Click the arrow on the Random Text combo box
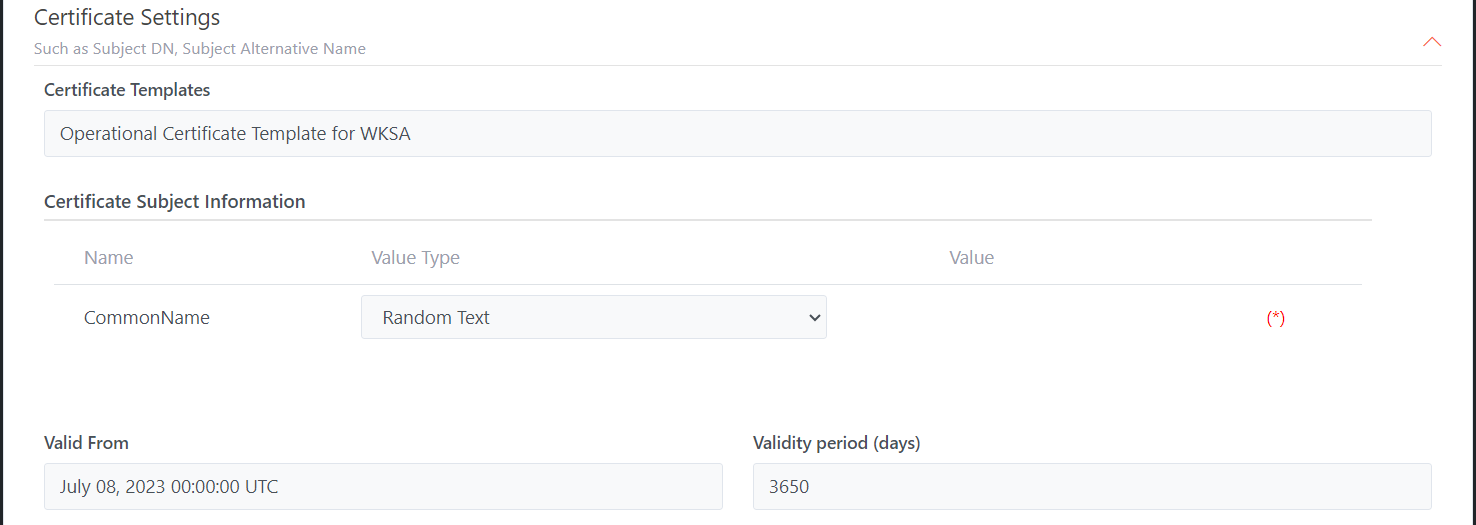The image size is (1476, 525). click(814, 318)
